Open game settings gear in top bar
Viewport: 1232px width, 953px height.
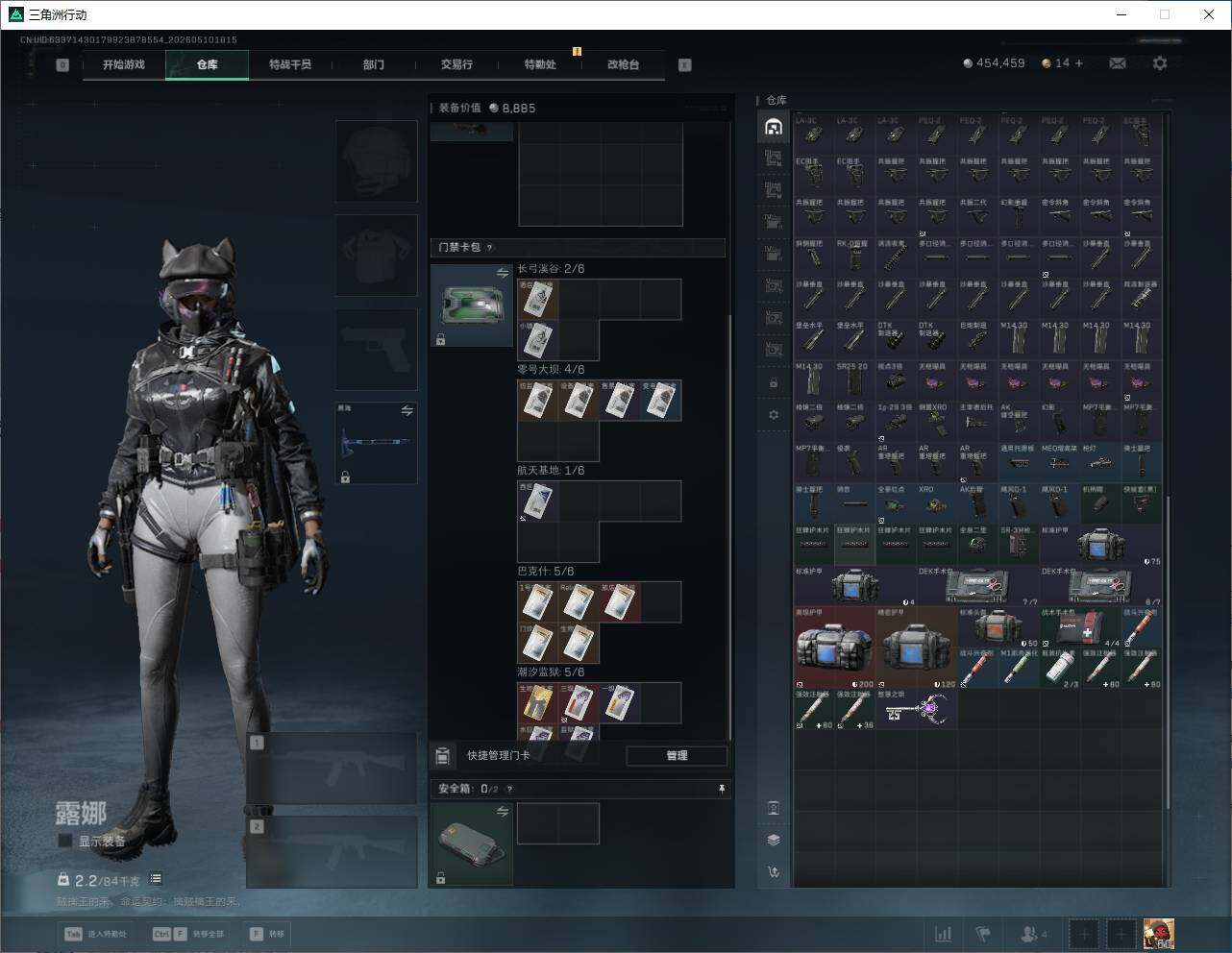tap(1160, 63)
